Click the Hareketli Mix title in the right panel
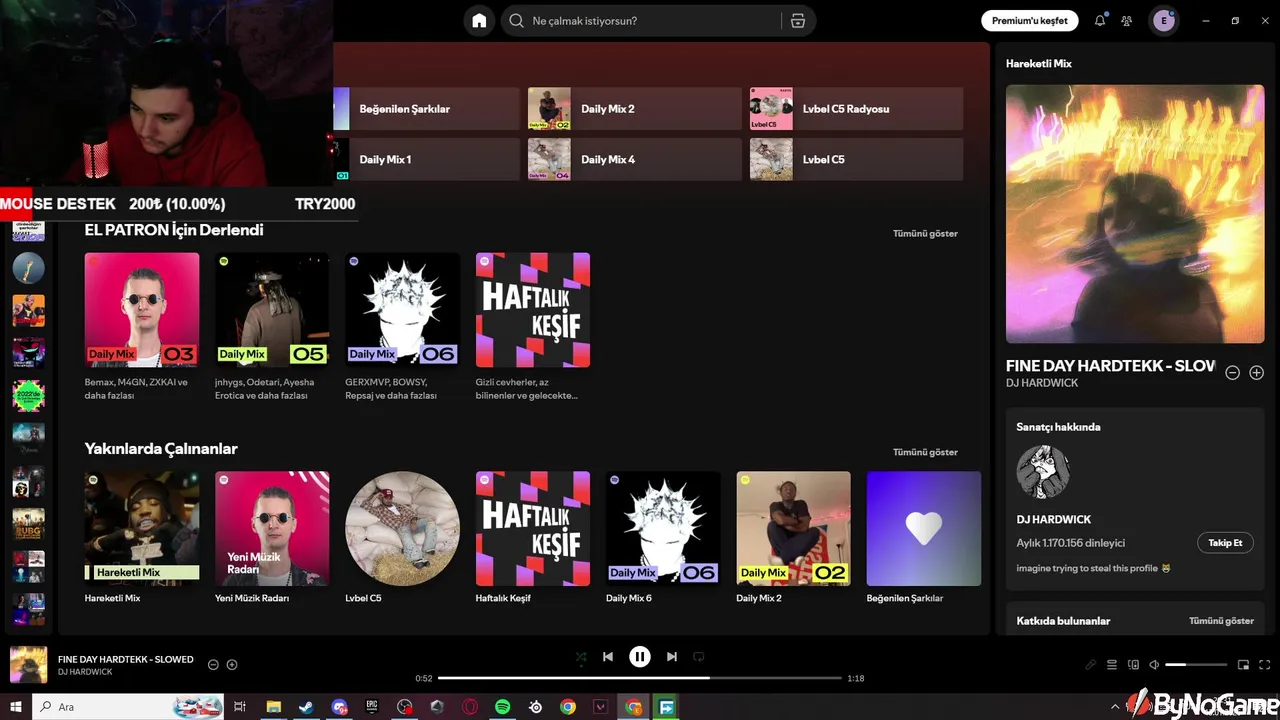The width and height of the screenshot is (1280, 720). point(1039,63)
